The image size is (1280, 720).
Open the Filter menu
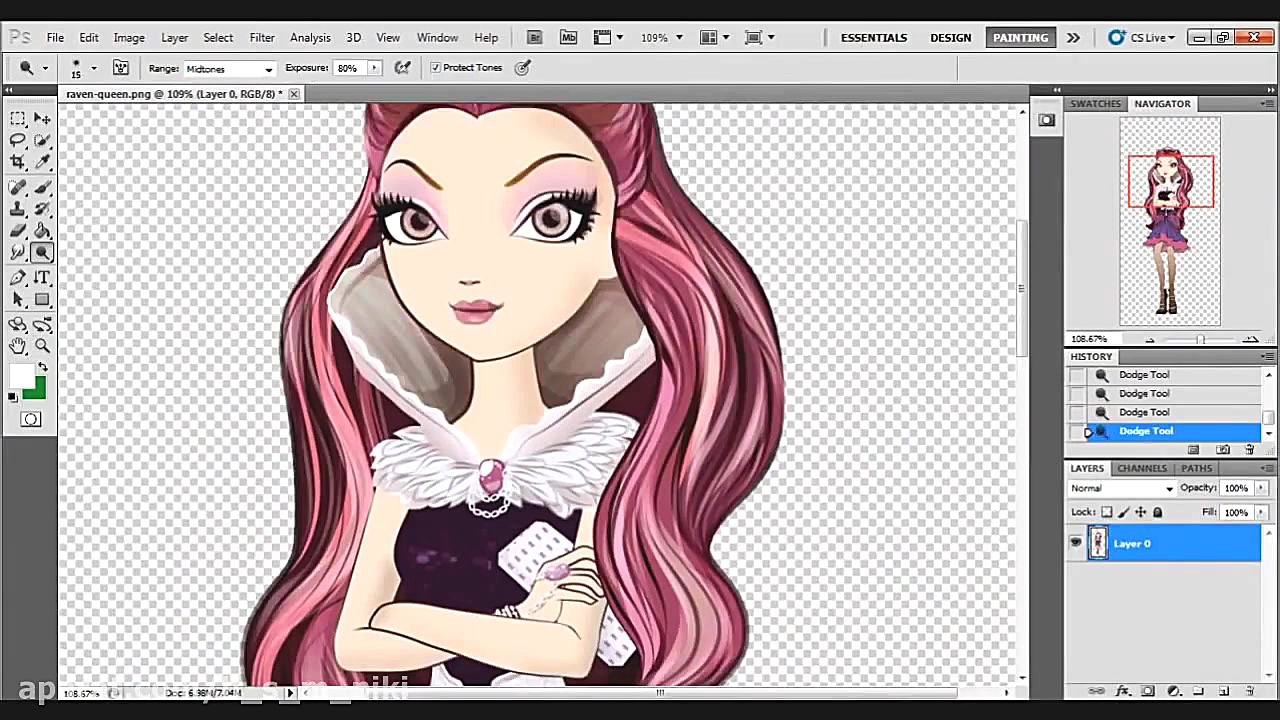click(x=262, y=37)
